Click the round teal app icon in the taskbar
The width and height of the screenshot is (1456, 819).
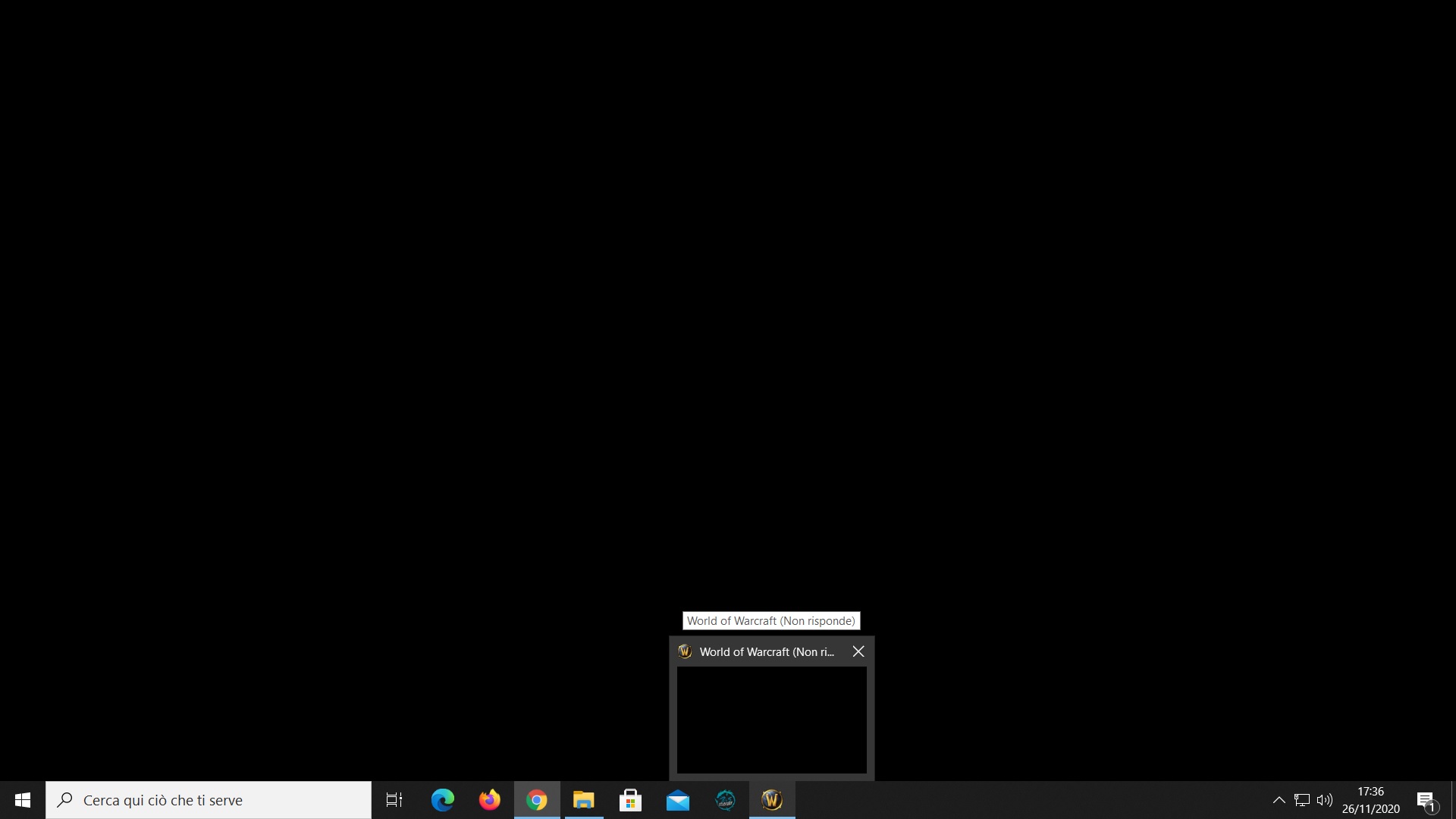(x=726, y=800)
